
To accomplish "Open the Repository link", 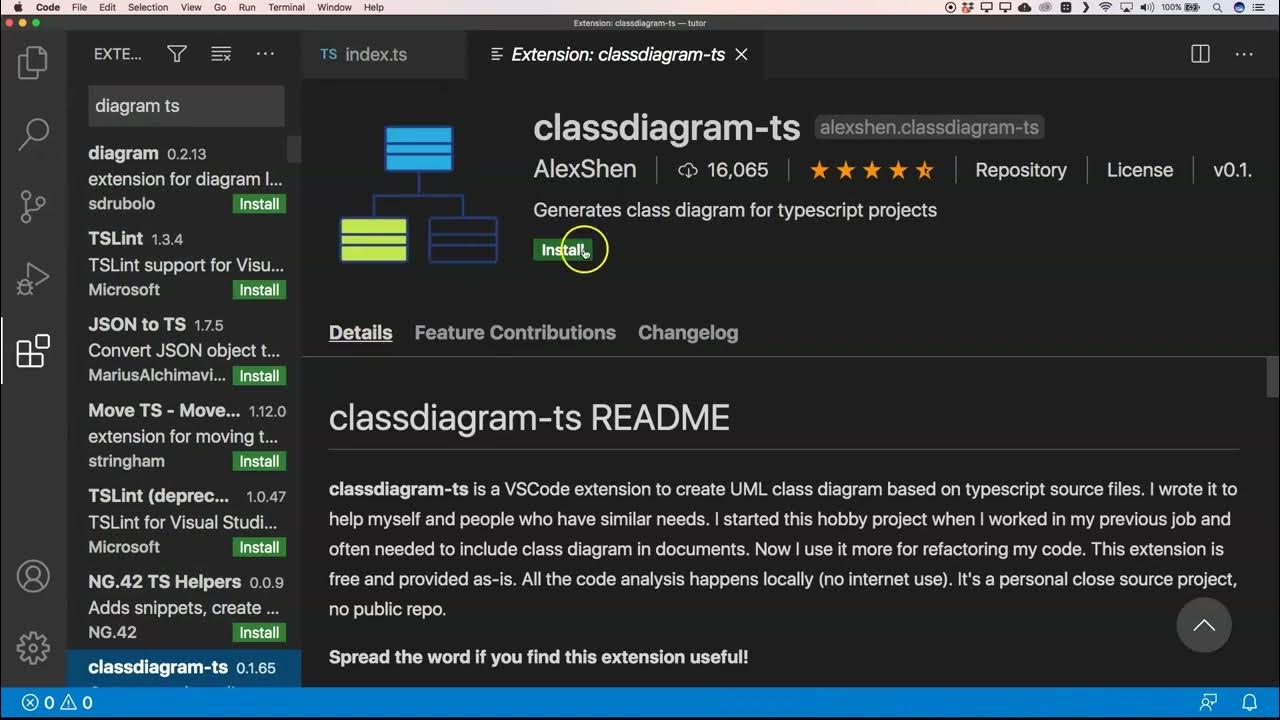I will pyautogui.click(x=1021, y=170).
